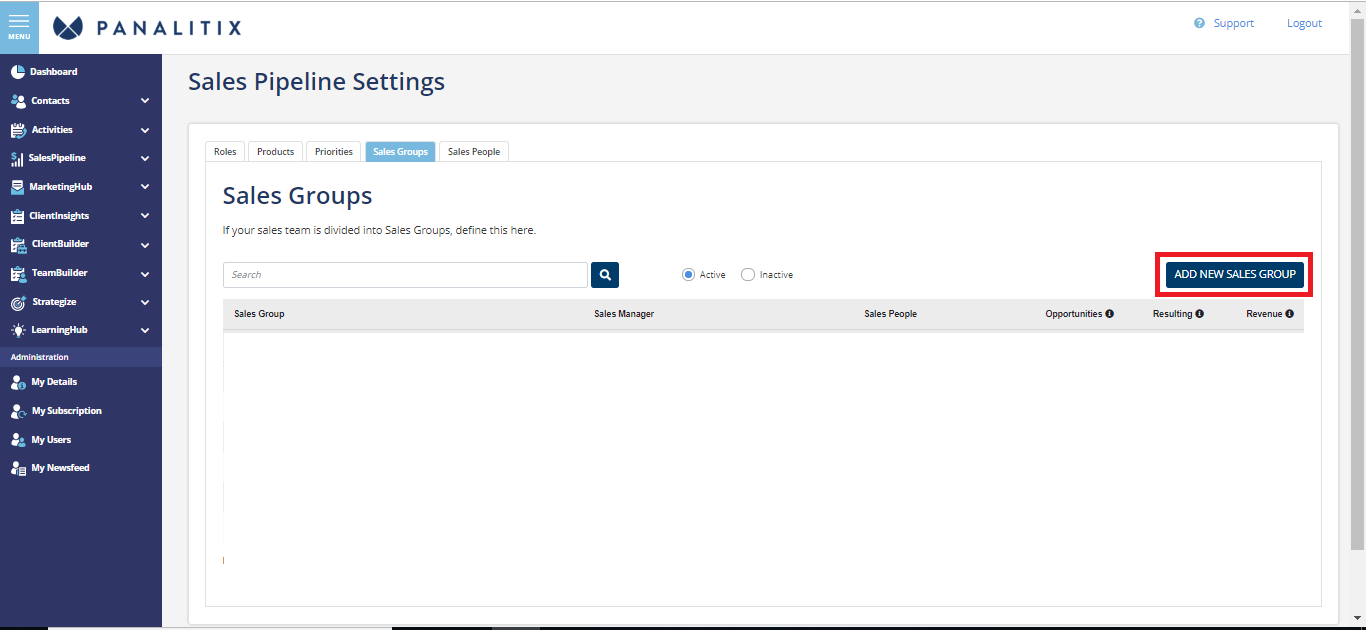1366x630 pixels.
Task: Expand the TeamBuilder menu chevron
Action: pyautogui.click(x=145, y=273)
